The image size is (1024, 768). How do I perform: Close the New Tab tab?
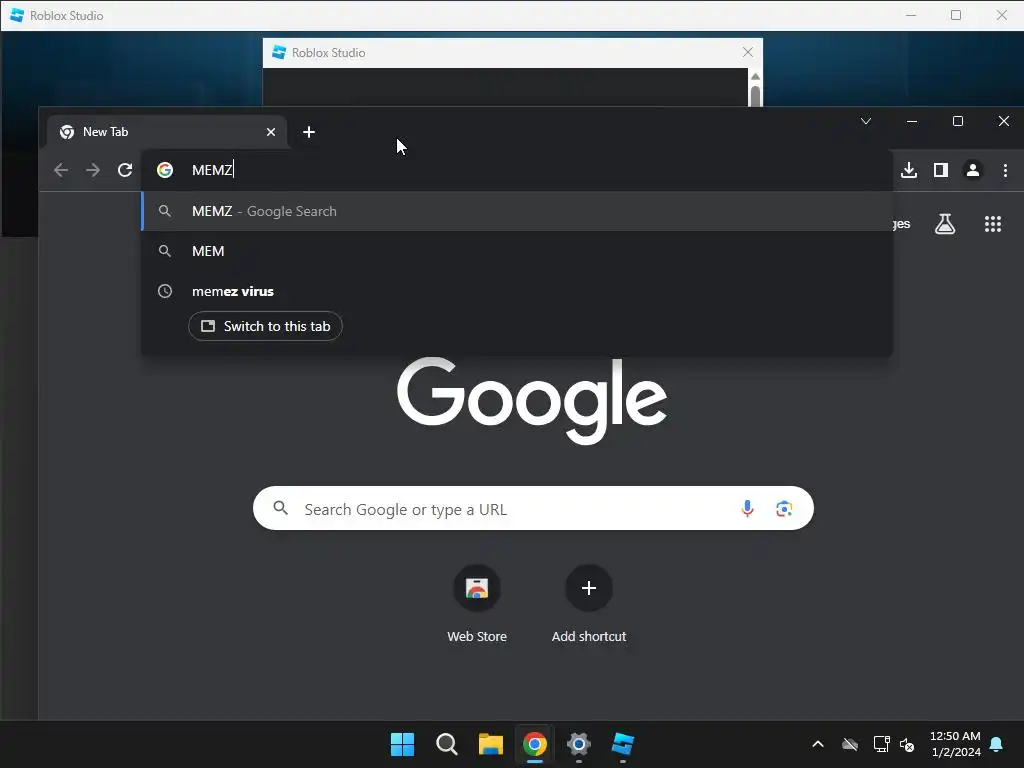pyautogui.click(x=271, y=132)
